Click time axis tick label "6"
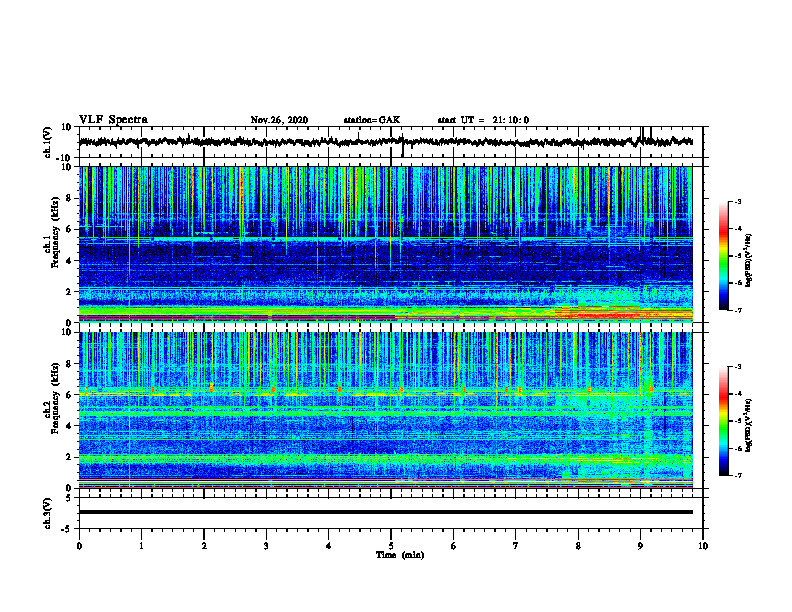This screenshot has height=612, width=792. 454,546
